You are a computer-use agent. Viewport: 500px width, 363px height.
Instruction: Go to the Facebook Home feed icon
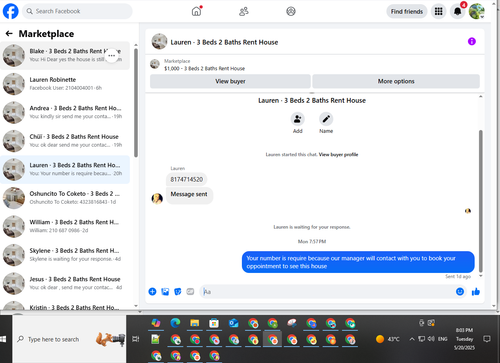point(196,11)
